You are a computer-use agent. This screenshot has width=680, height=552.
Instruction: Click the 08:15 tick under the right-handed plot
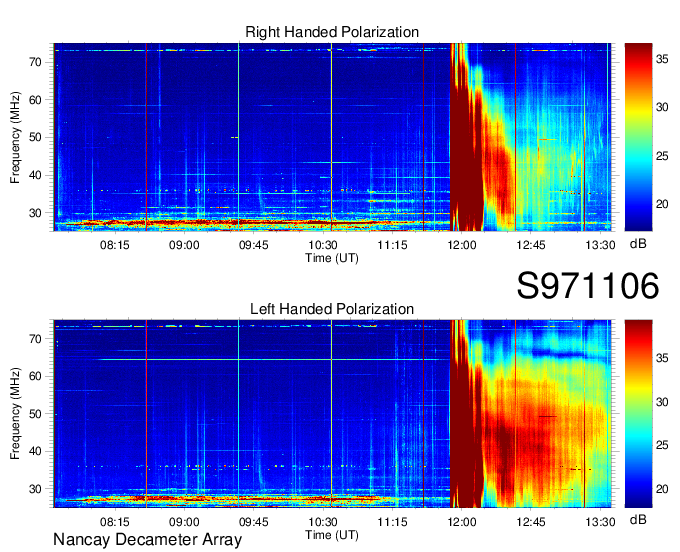click(114, 245)
